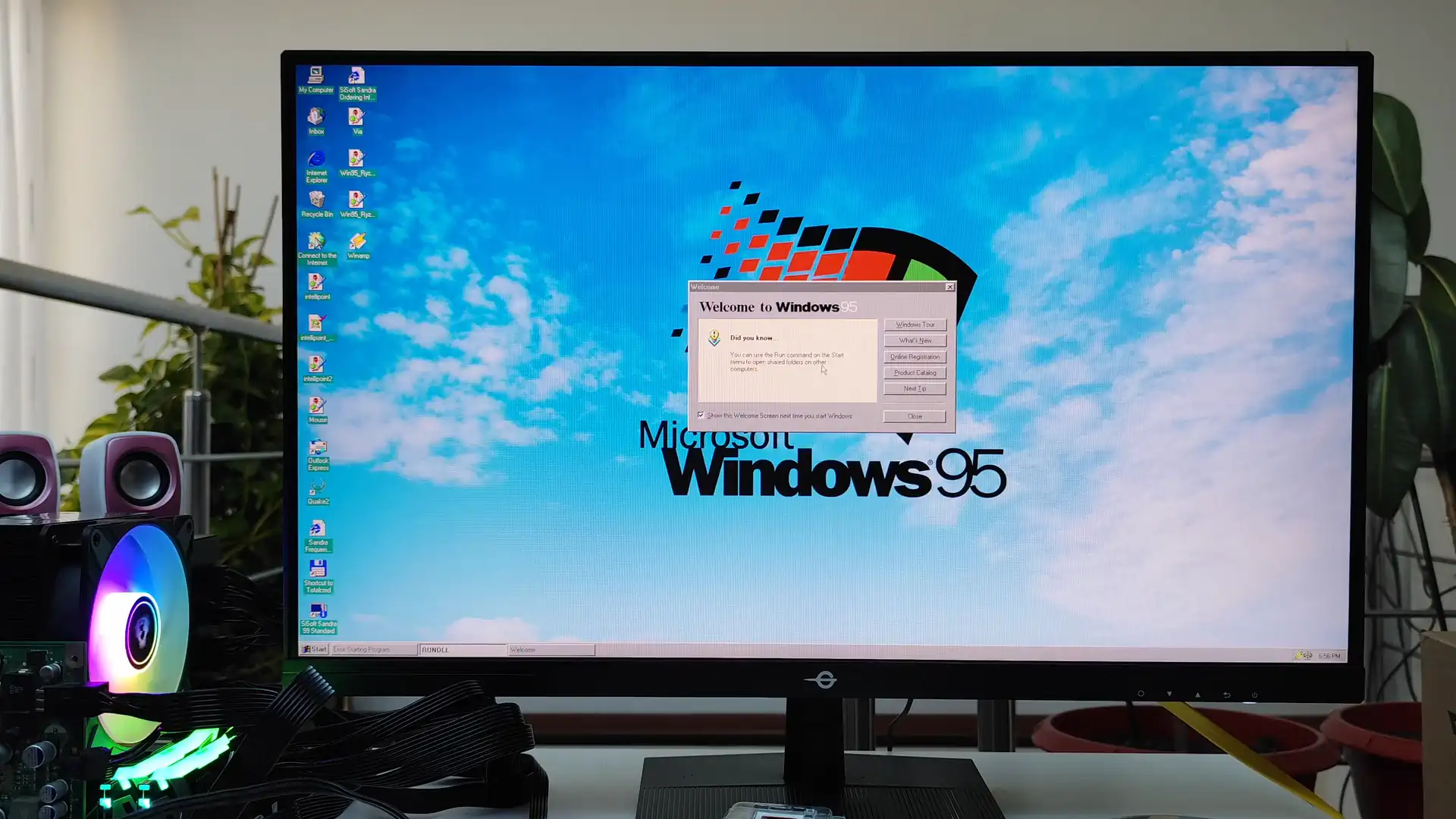Screen dimensions: 1456x819
Task: Click the taskbar clock showing 6:56 PM
Action: click(1329, 656)
